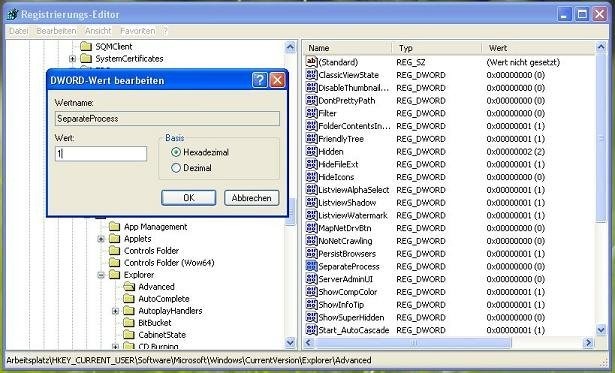Select the AutoComplete key
Image resolution: width=615 pixels, height=373 pixels.
(x=164, y=299)
